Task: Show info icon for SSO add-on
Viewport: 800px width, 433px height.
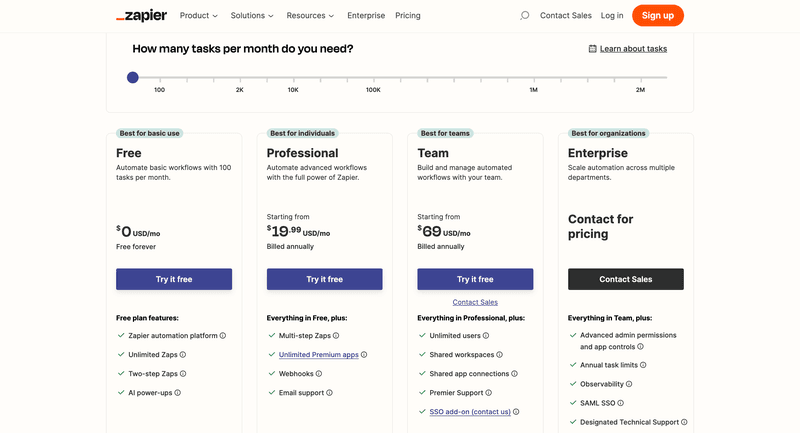Action: click(516, 412)
